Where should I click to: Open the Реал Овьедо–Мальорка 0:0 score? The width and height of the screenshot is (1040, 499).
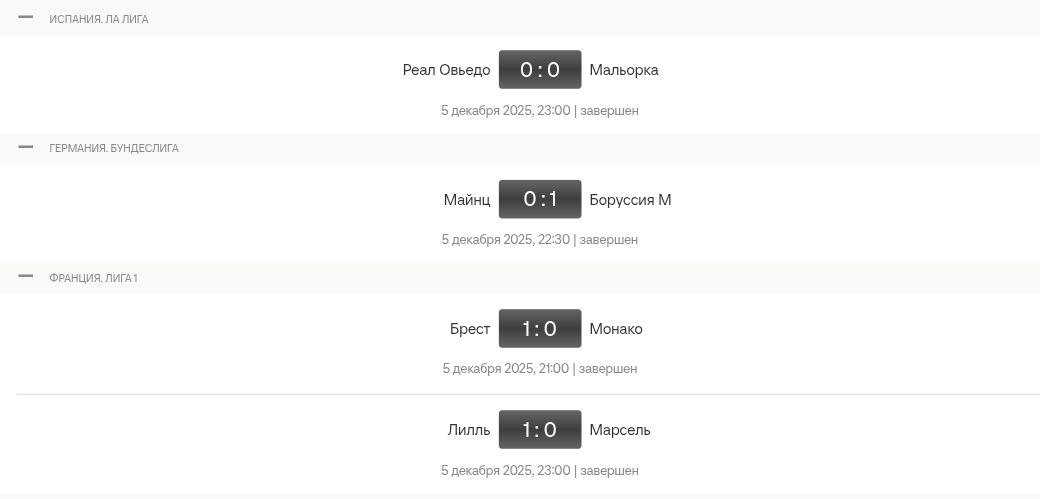(540, 70)
